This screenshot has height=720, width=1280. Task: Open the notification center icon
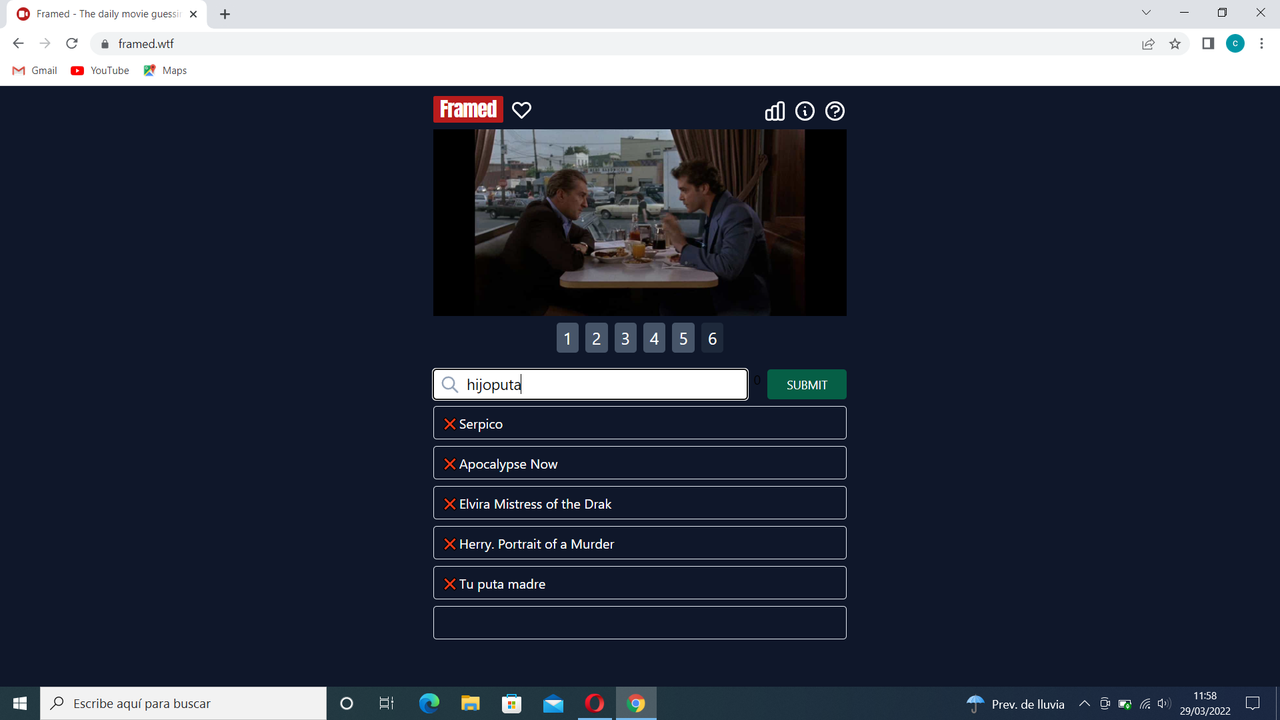click(1253, 704)
